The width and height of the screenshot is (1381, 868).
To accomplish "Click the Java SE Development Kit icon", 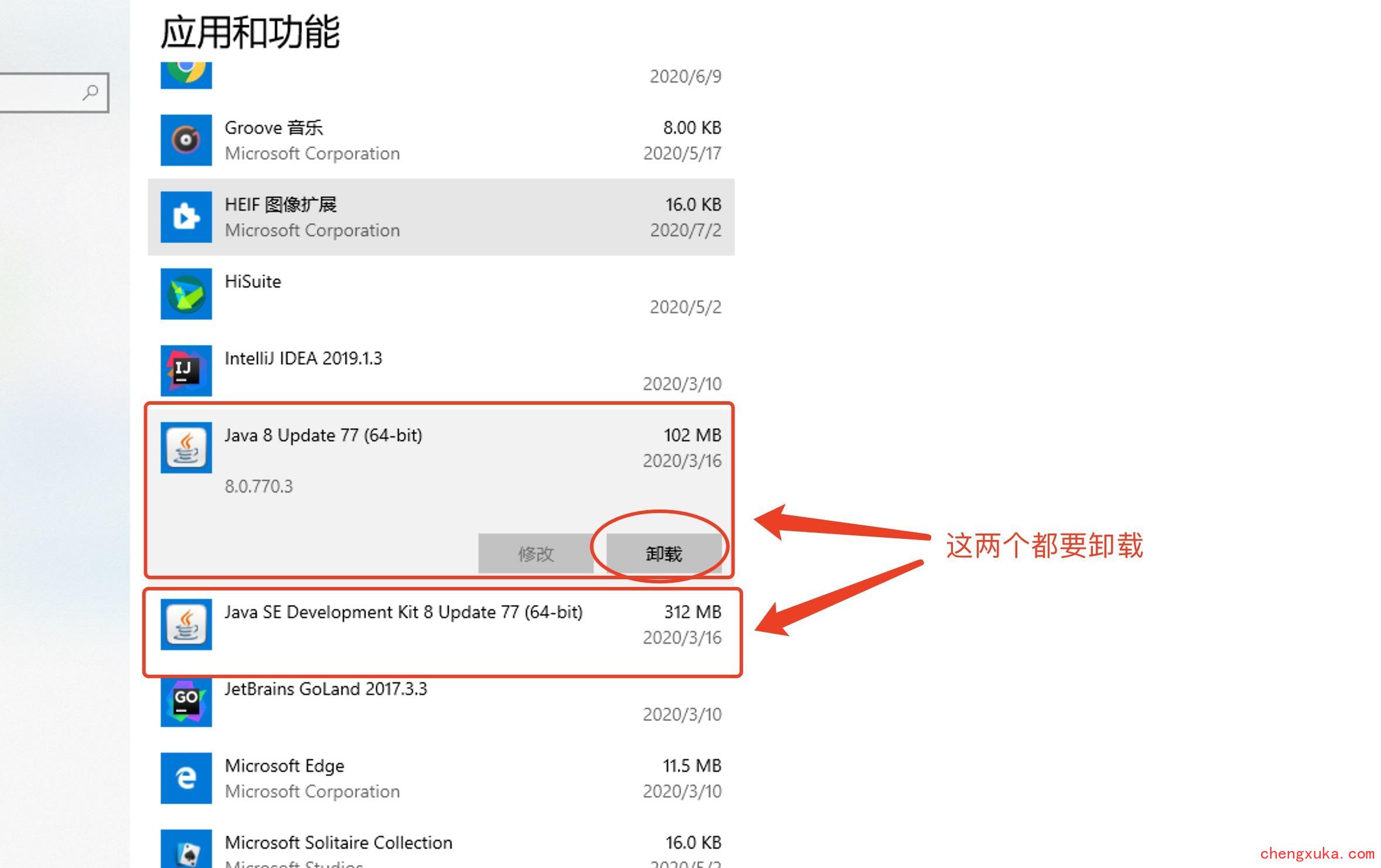I will (x=186, y=624).
